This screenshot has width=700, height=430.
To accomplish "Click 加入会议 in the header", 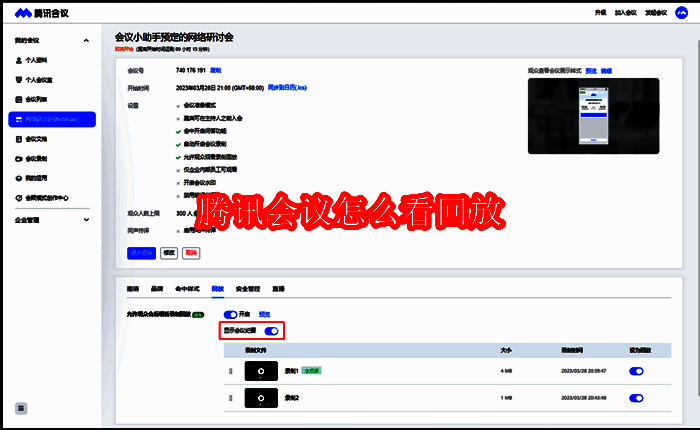I will pyautogui.click(x=625, y=13).
